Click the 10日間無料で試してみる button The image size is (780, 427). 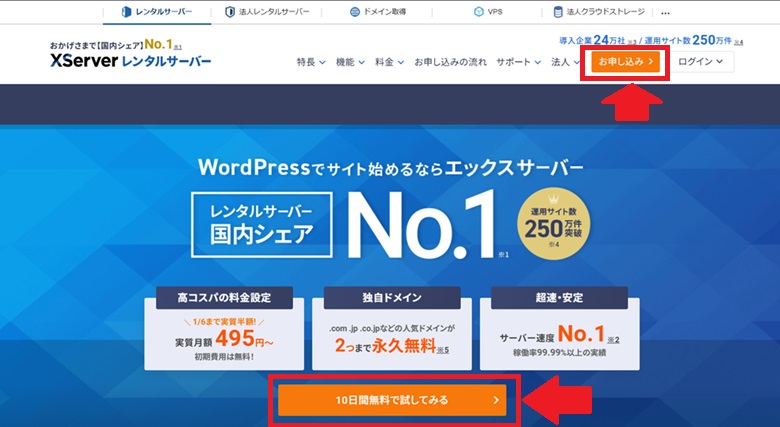(392, 400)
